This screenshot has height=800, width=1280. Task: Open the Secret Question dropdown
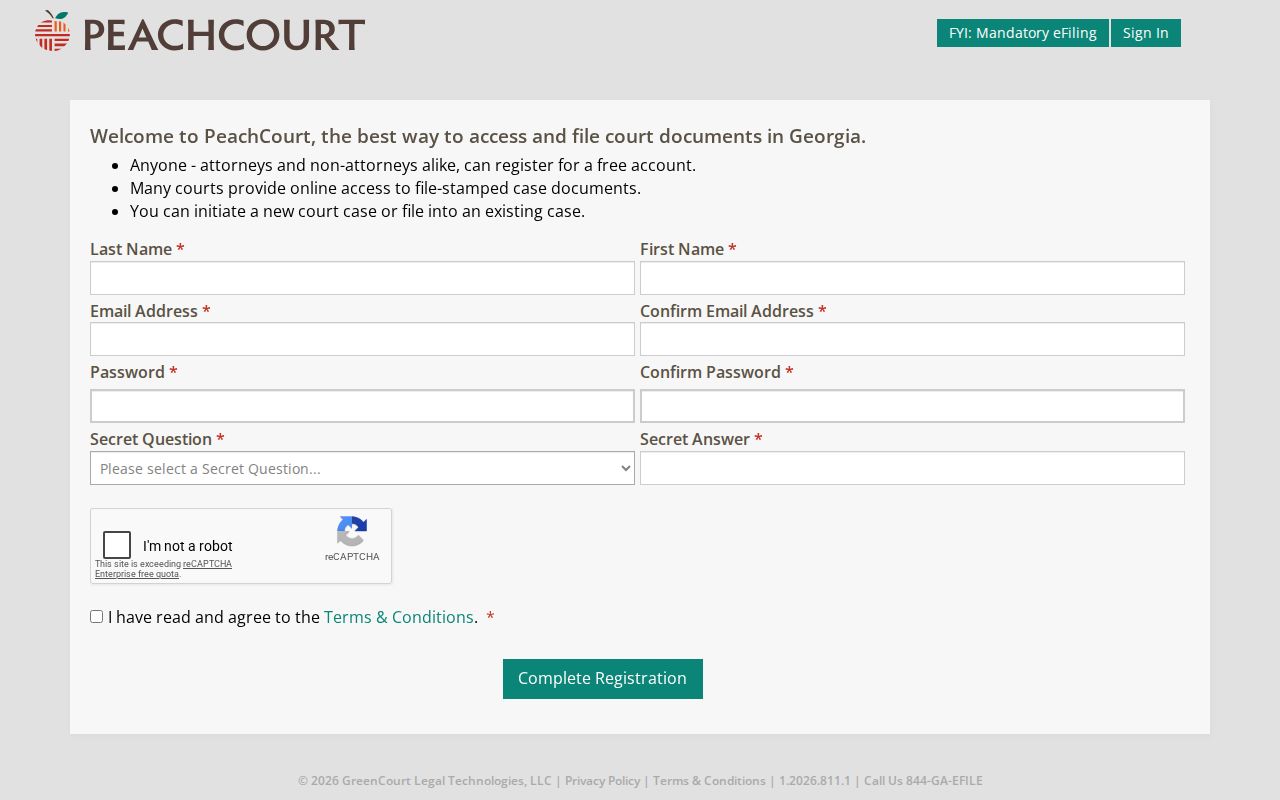click(x=362, y=468)
